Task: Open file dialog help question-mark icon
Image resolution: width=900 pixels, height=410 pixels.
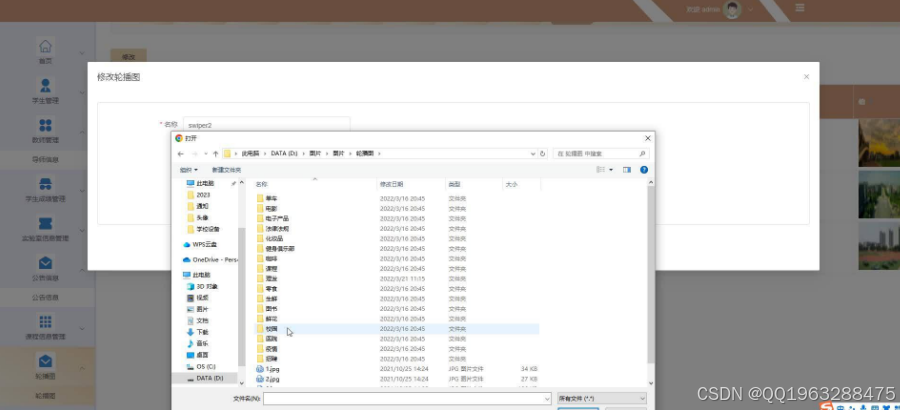Action: tap(644, 170)
